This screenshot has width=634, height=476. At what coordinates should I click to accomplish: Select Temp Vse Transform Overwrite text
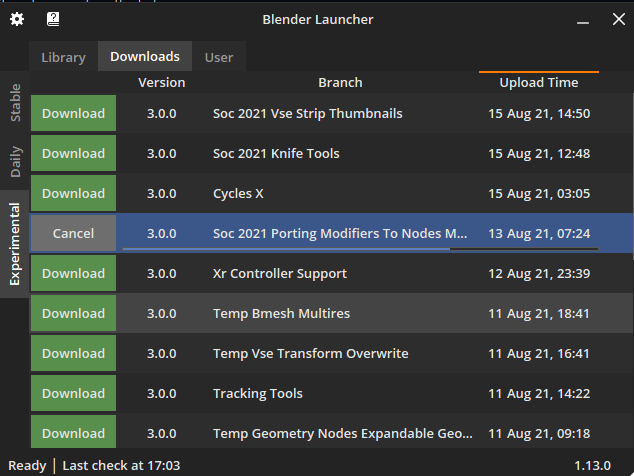tap(311, 353)
